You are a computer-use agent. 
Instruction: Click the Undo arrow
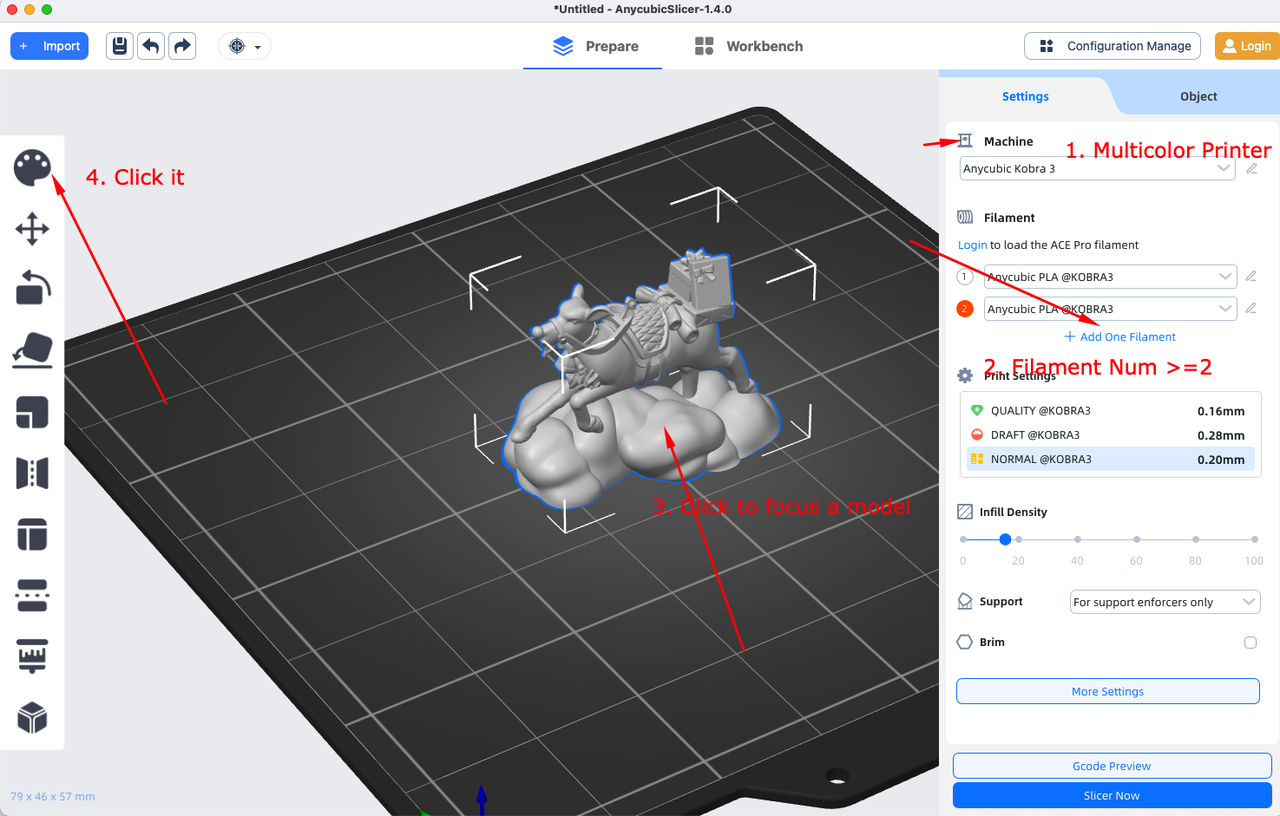(151, 46)
